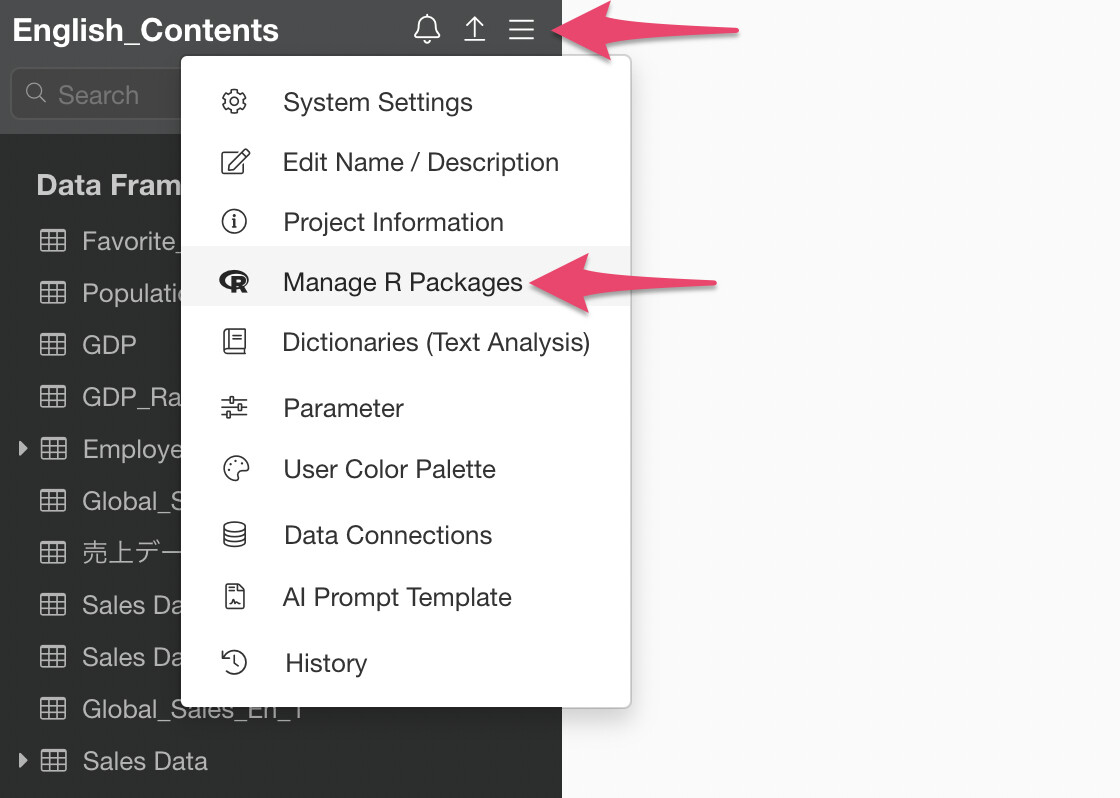
Task: Click the notification bell icon
Action: point(427,30)
